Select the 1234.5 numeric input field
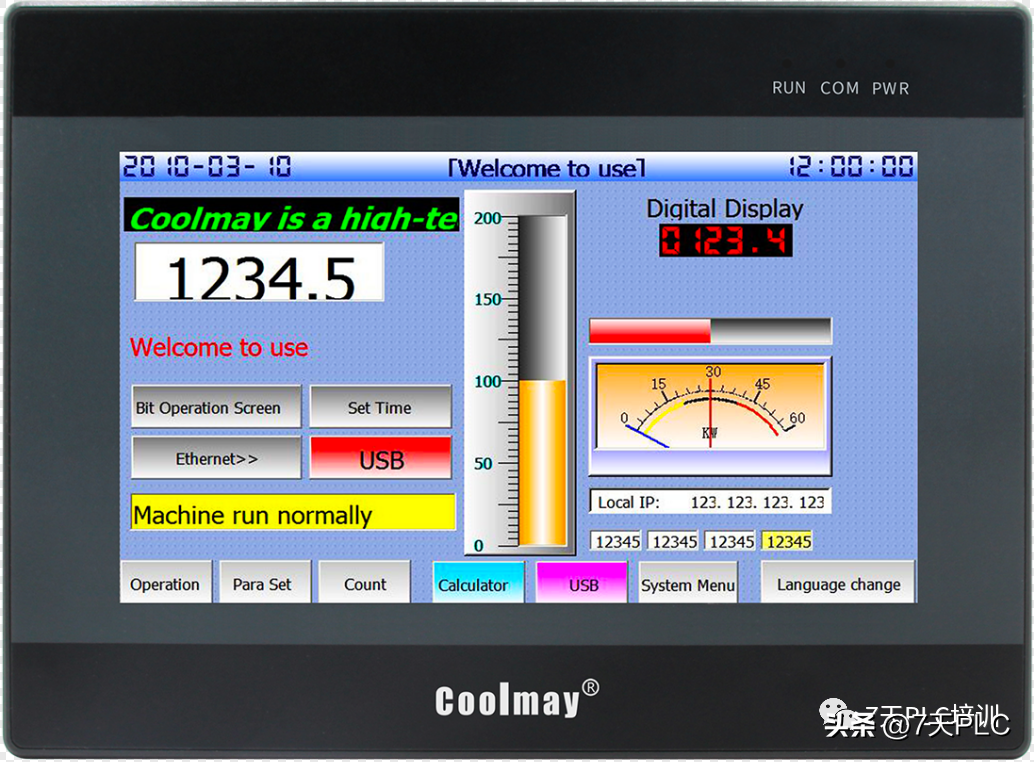This screenshot has height=762, width=1034. tap(260, 273)
